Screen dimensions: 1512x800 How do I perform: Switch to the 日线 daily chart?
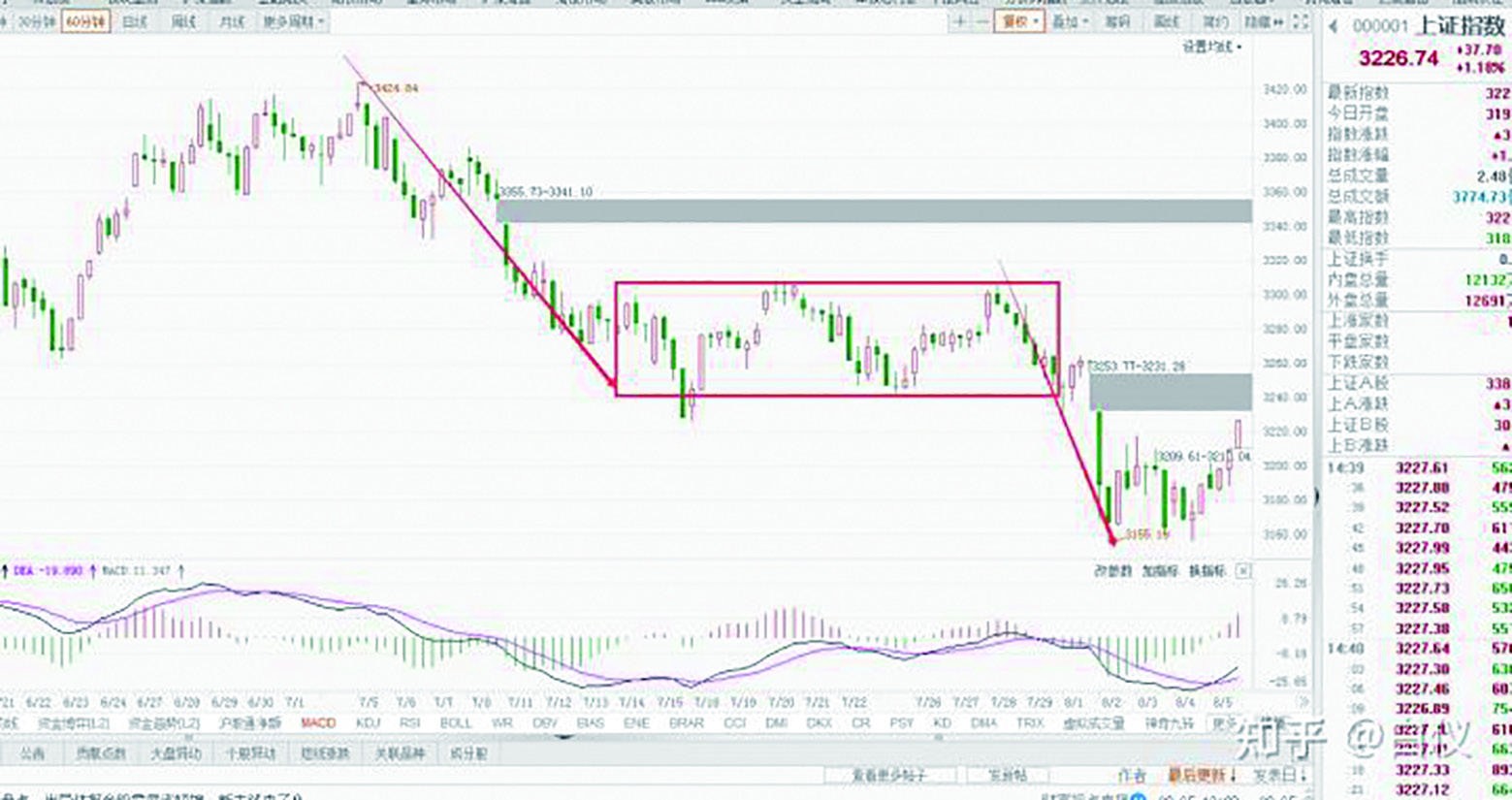coord(135,21)
